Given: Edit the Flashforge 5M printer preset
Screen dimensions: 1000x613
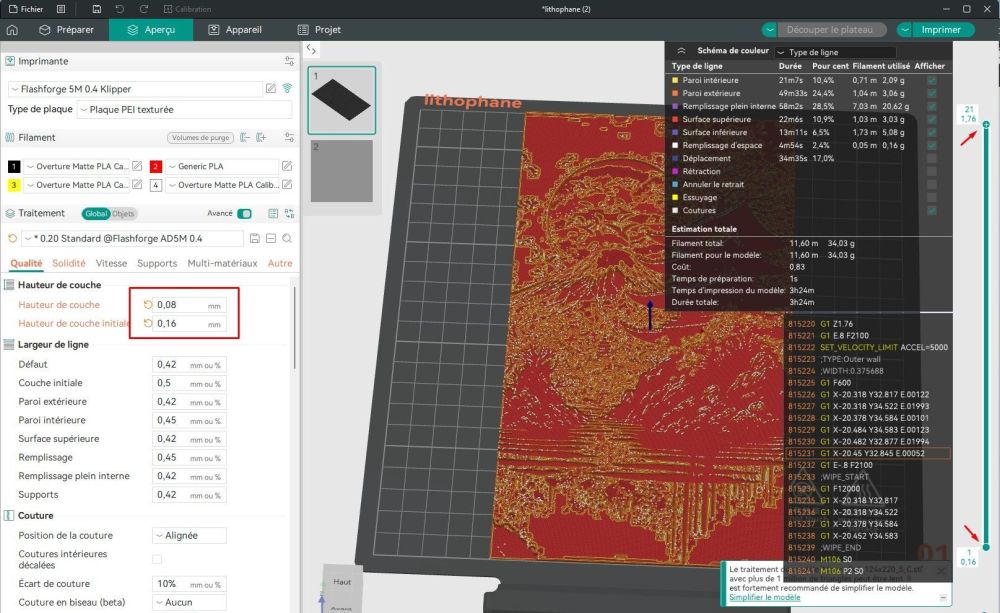Looking at the screenshot, I should coord(270,88).
